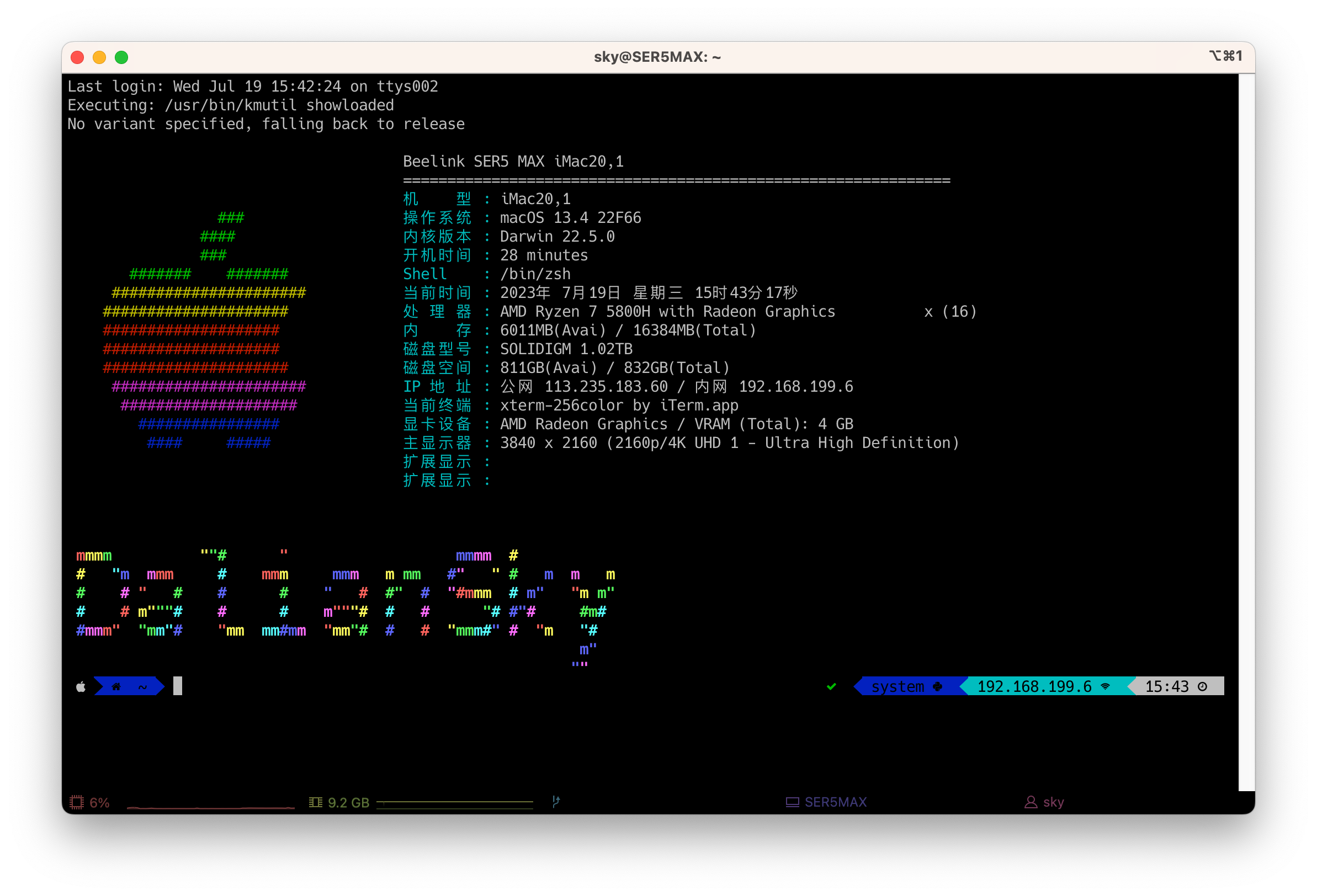
Task: Click the user silhouette icon beside sky
Action: [x=1031, y=802]
